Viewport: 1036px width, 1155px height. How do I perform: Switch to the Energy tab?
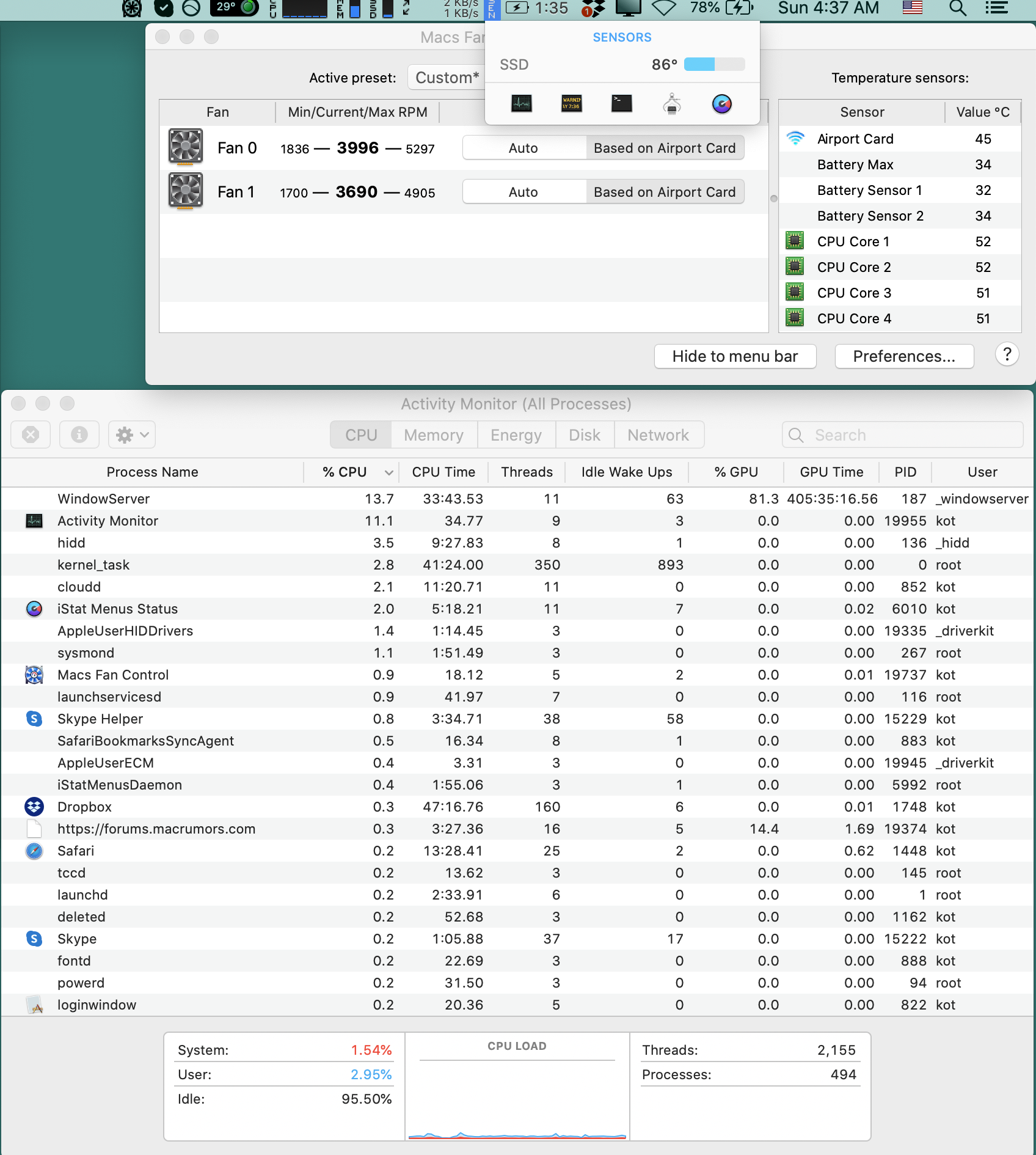point(516,435)
